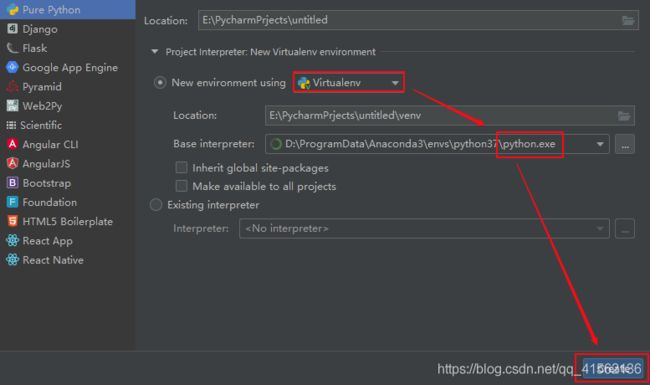Collapse the Project Interpreter section triangle
650x385 pixels.
pyautogui.click(x=155, y=52)
